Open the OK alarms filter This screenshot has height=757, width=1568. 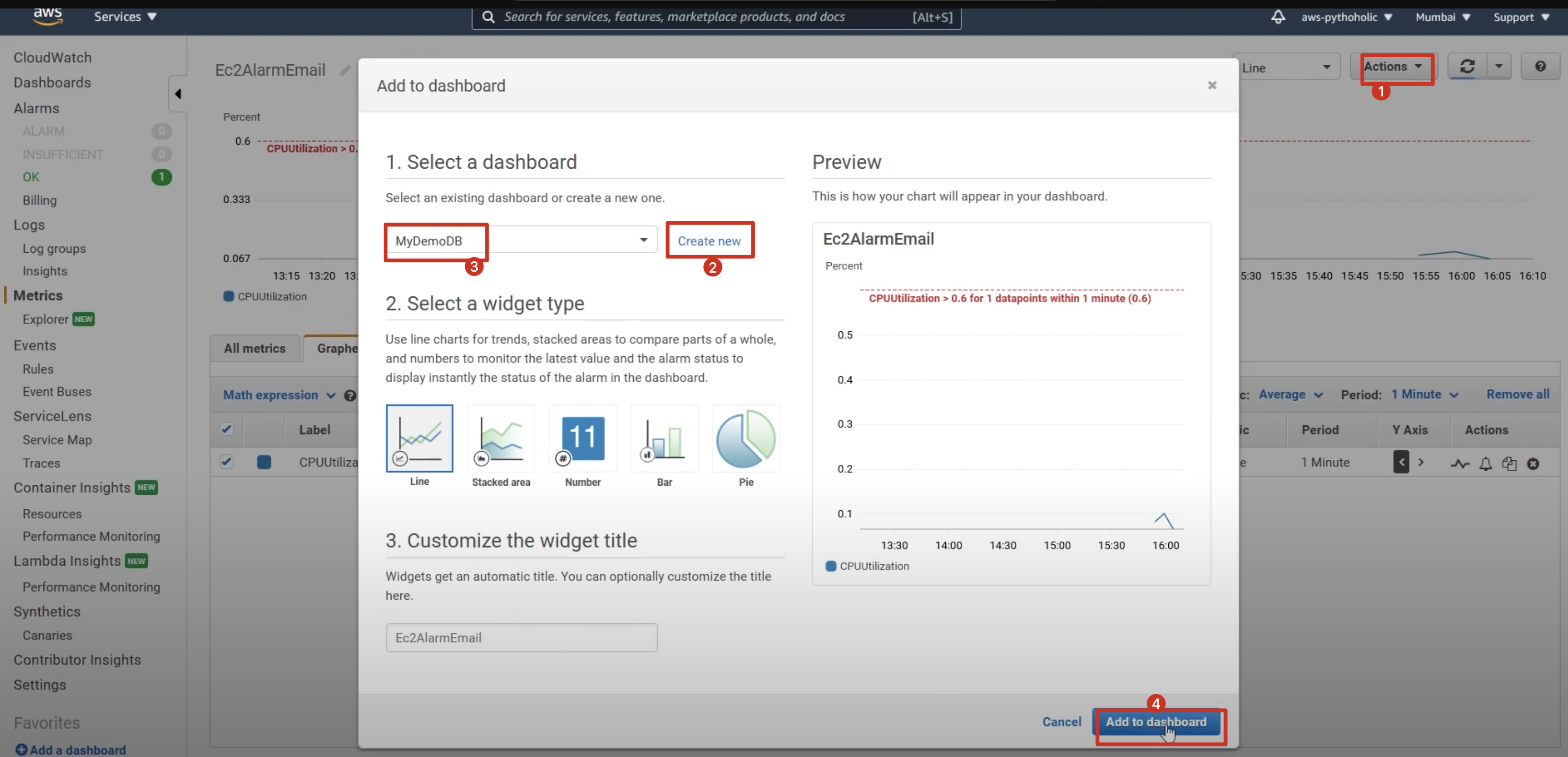coord(31,177)
